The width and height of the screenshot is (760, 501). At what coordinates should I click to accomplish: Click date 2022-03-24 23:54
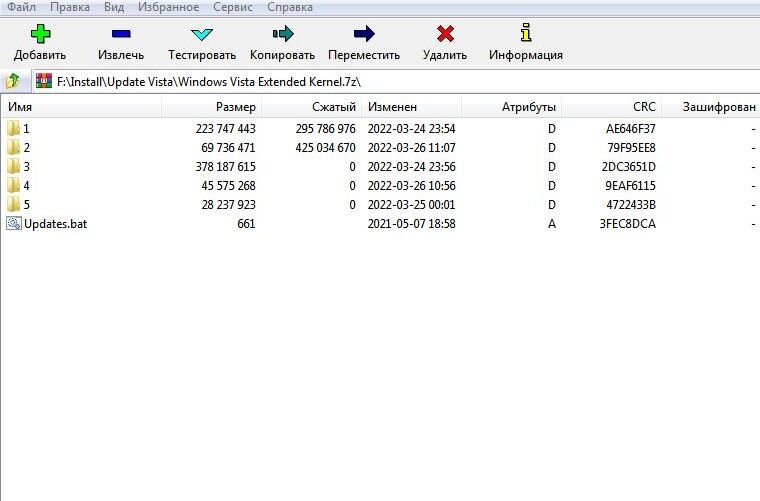click(x=412, y=128)
